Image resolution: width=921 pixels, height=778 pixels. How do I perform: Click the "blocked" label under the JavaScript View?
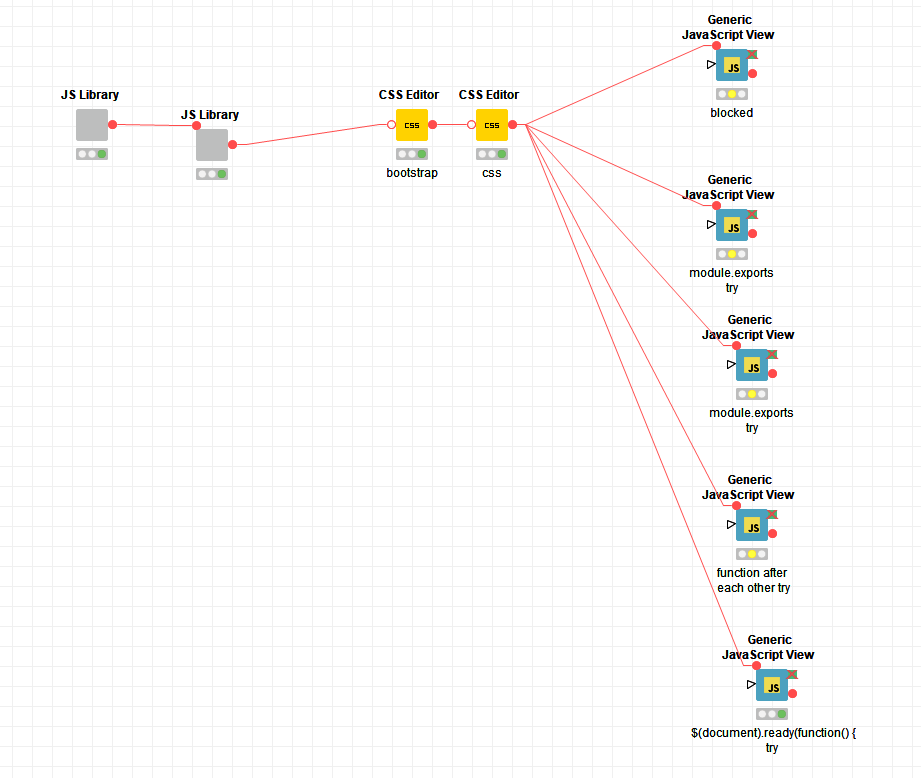point(732,113)
